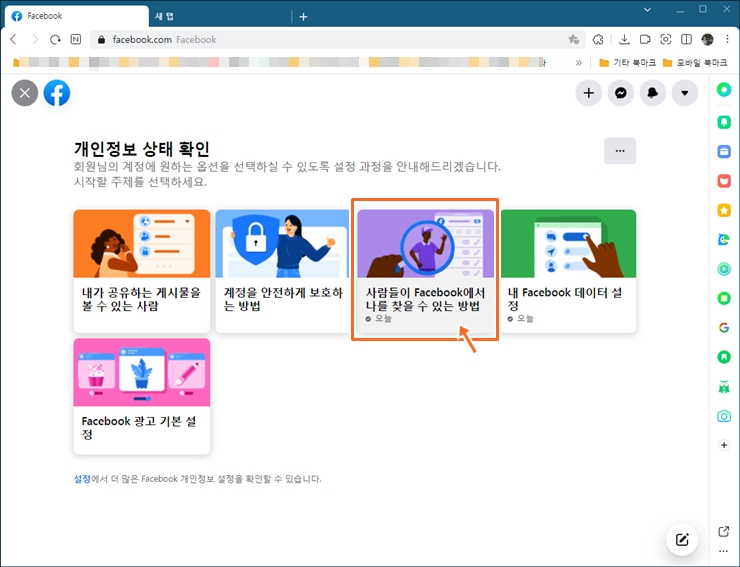Open a new tab with plus button

coord(303,17)
